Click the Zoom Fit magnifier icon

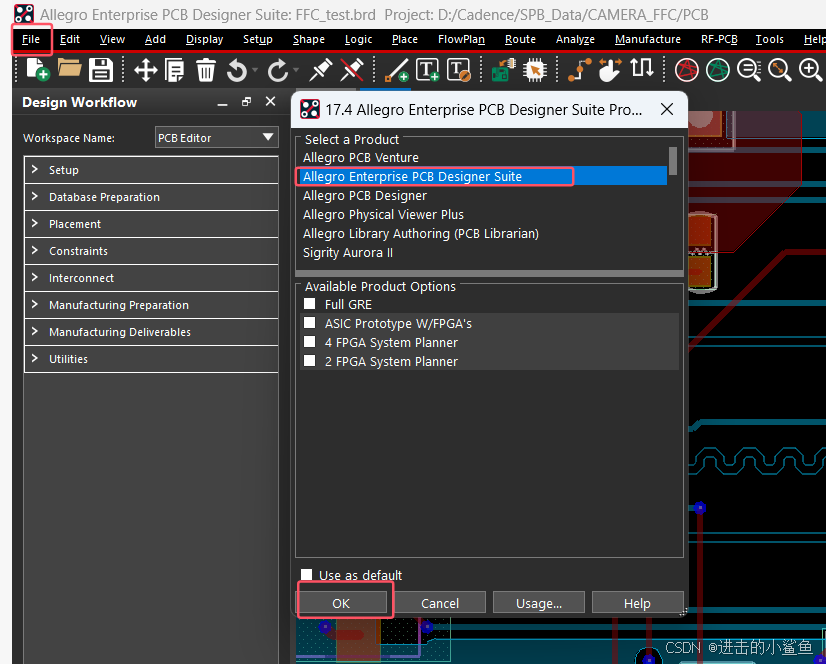coord(780,70)
